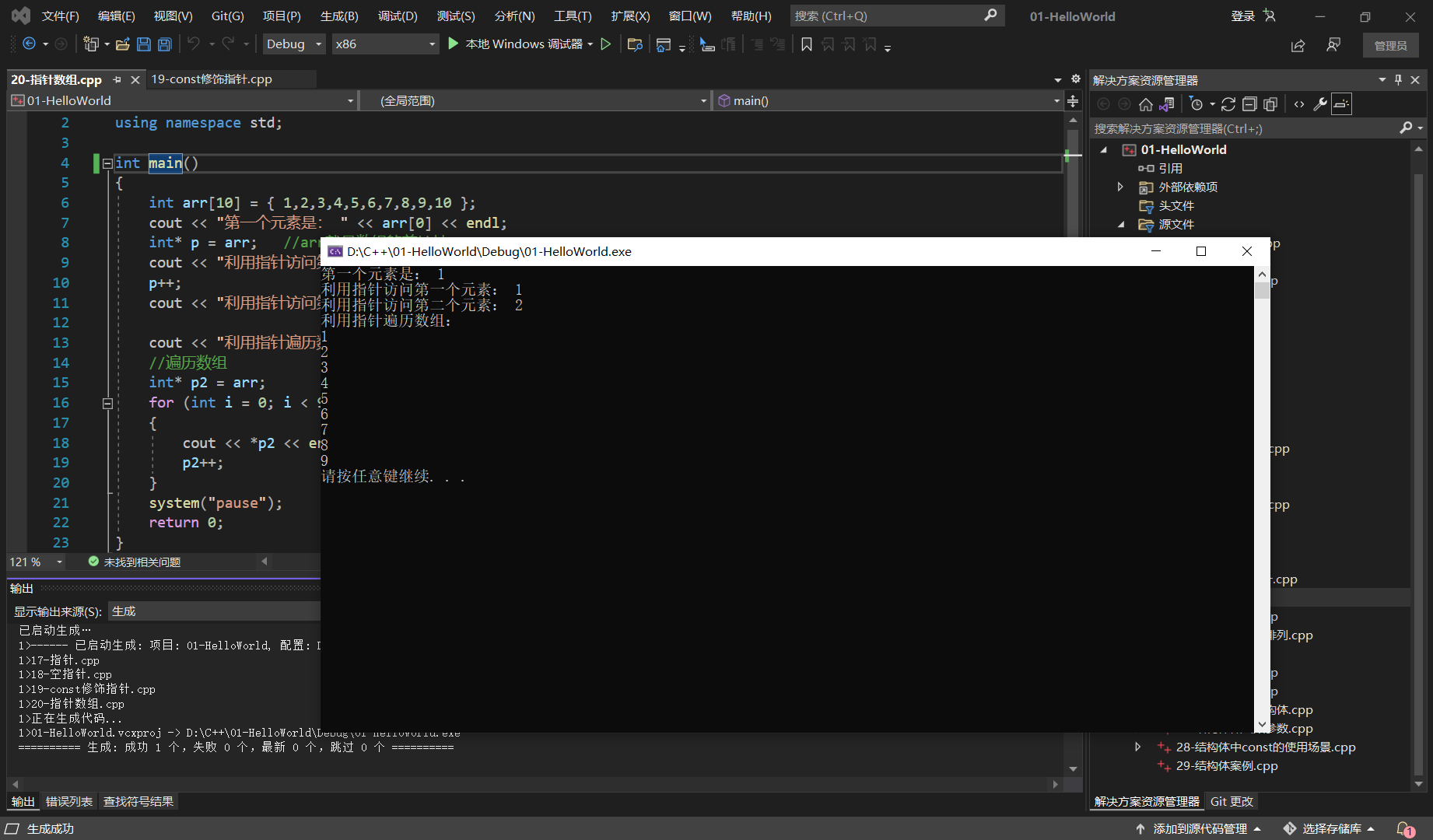Click the preview selected items icon

point(1342,104)
